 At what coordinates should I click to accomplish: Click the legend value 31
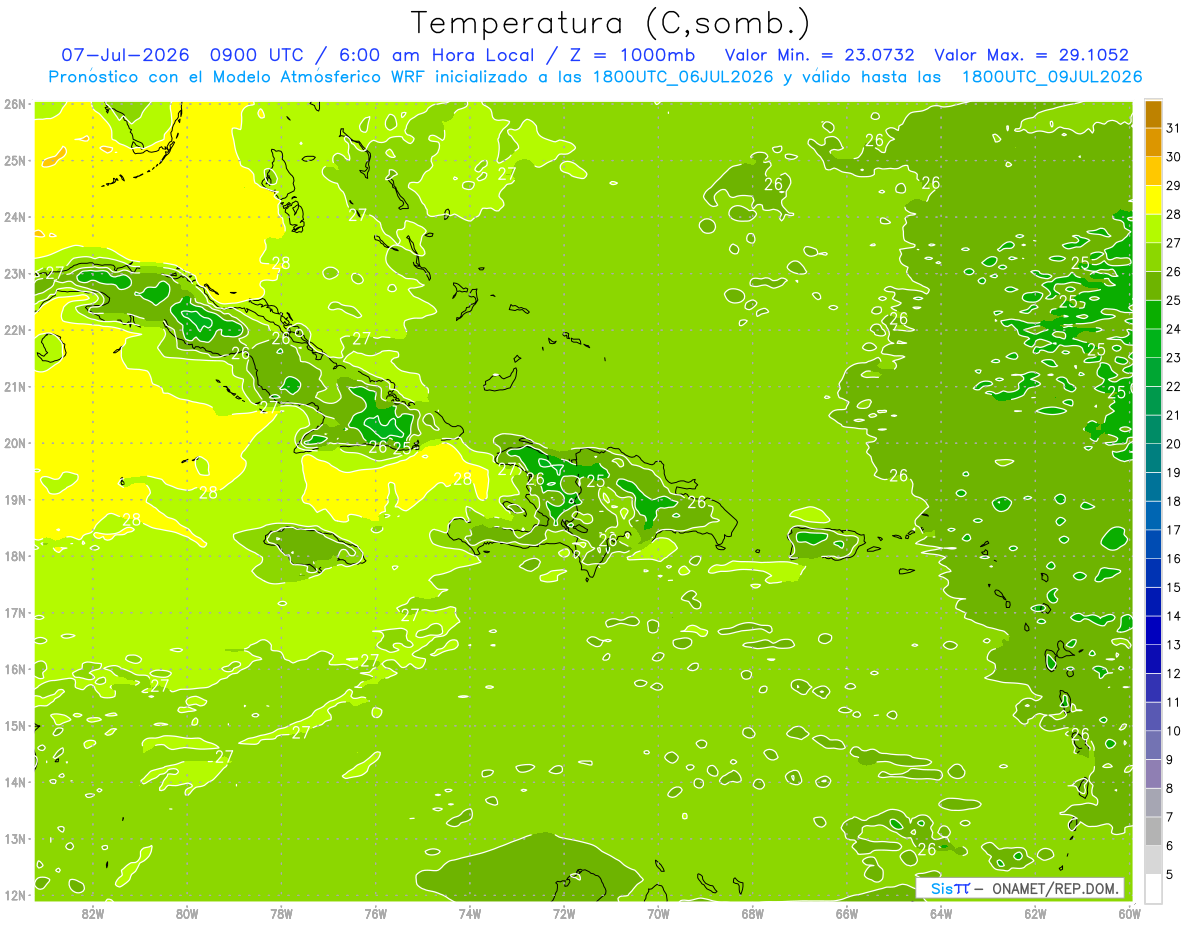click(1174, 129)
